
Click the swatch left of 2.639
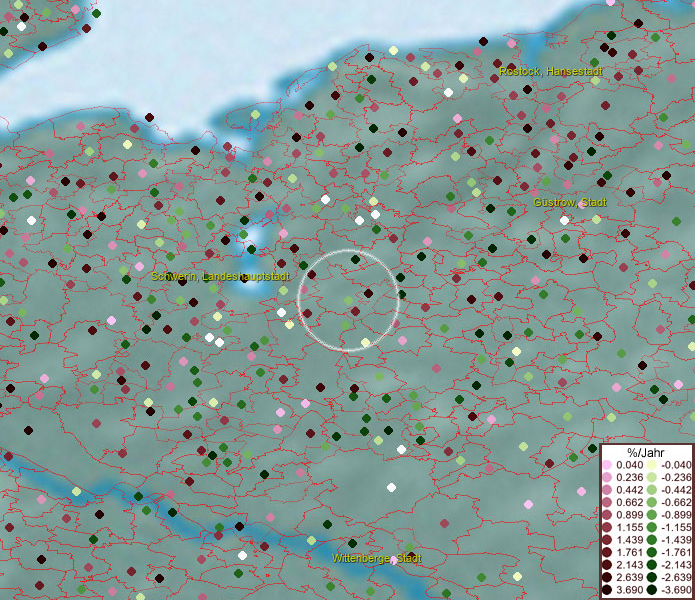pyautogui.click(x=607, y=578)
